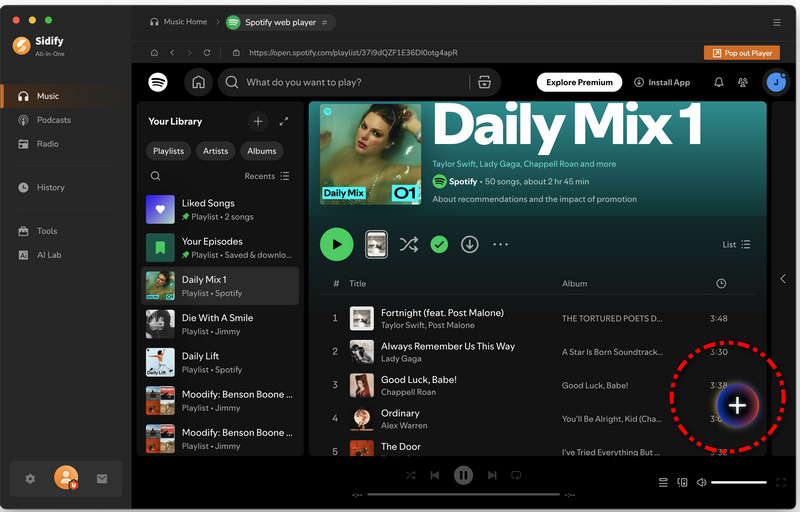Open the Spotify profile avatar J
The width and height of the screenshot is (800, 512).
tap(776, 82)
